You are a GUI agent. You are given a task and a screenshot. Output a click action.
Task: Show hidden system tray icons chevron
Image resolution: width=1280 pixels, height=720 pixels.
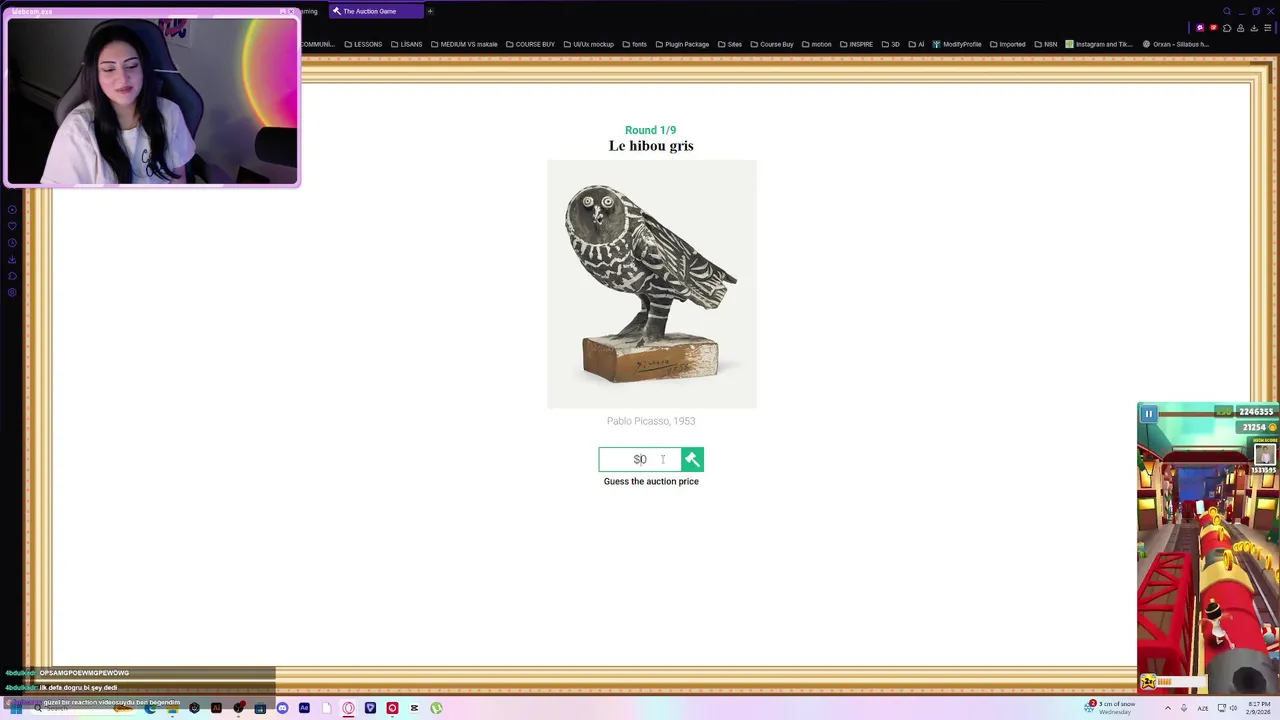(1168, 708)
